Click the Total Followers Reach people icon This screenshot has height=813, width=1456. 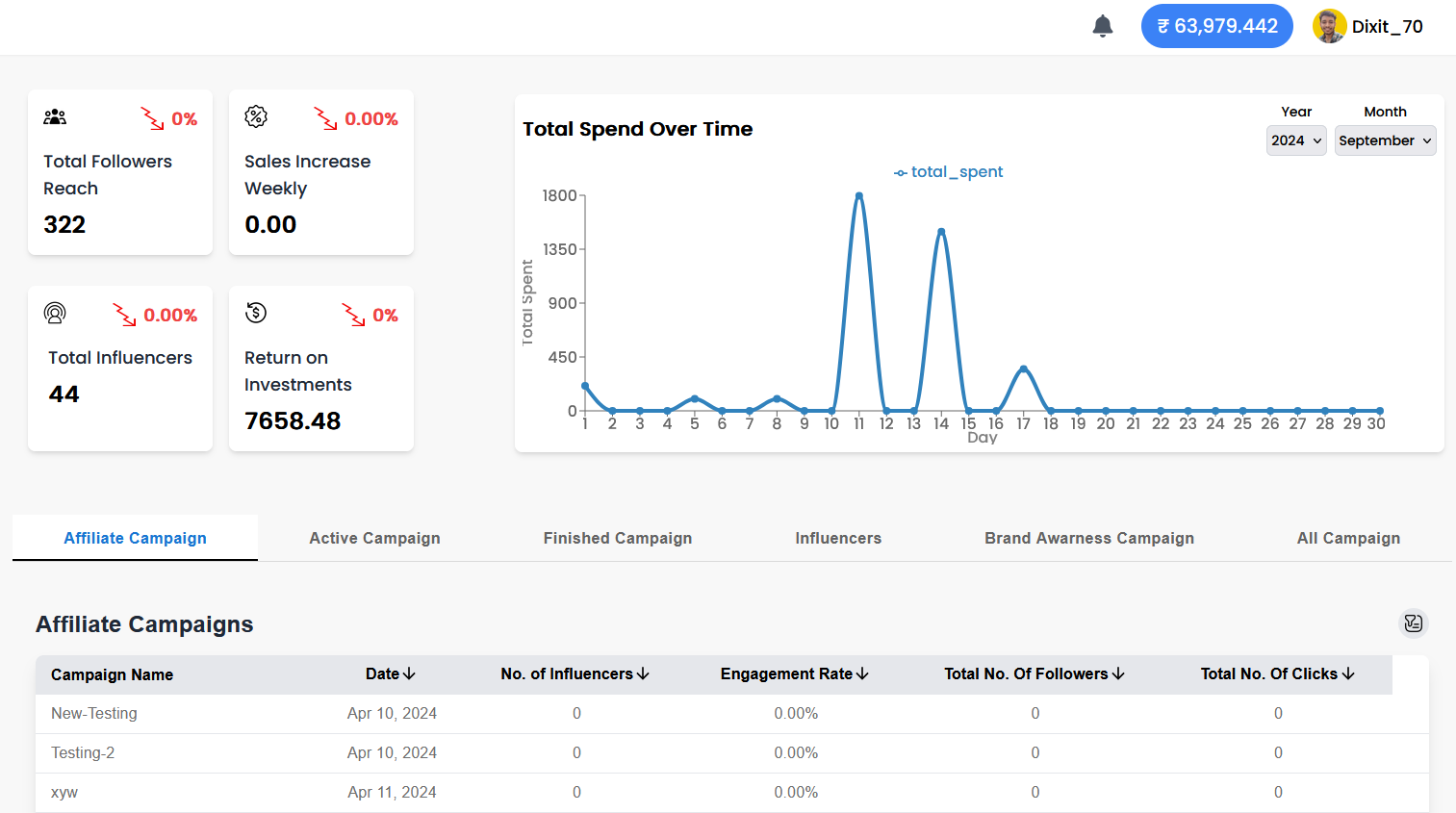tap(55, 117)
